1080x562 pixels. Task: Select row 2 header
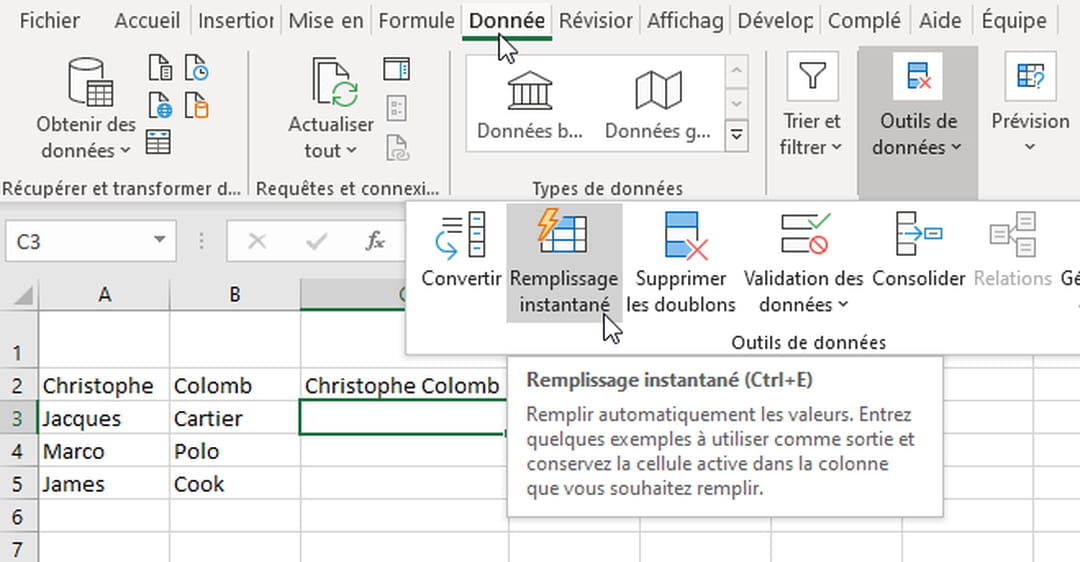18,386
